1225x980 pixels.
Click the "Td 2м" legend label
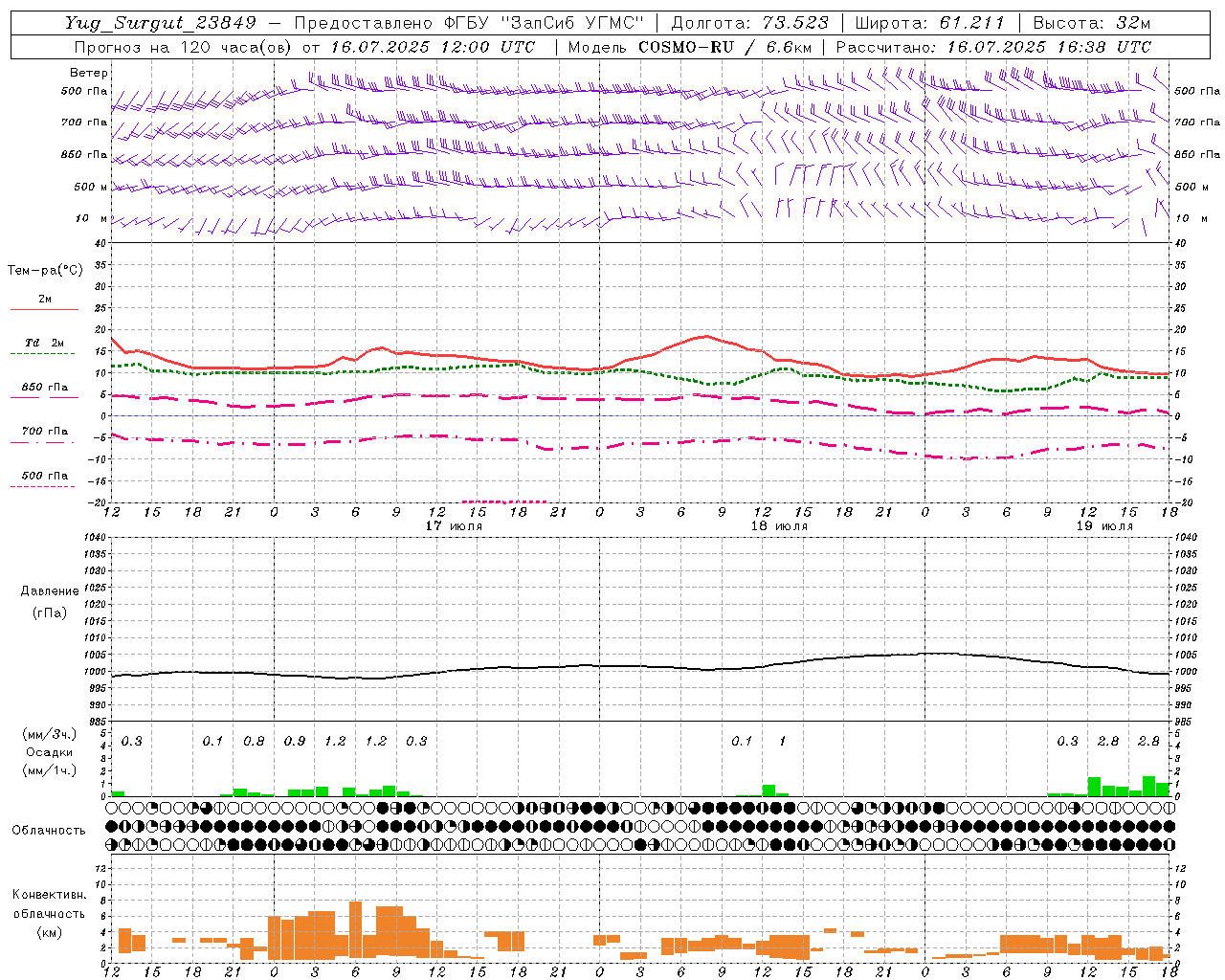pyautogui.click(x=45, y=343)
